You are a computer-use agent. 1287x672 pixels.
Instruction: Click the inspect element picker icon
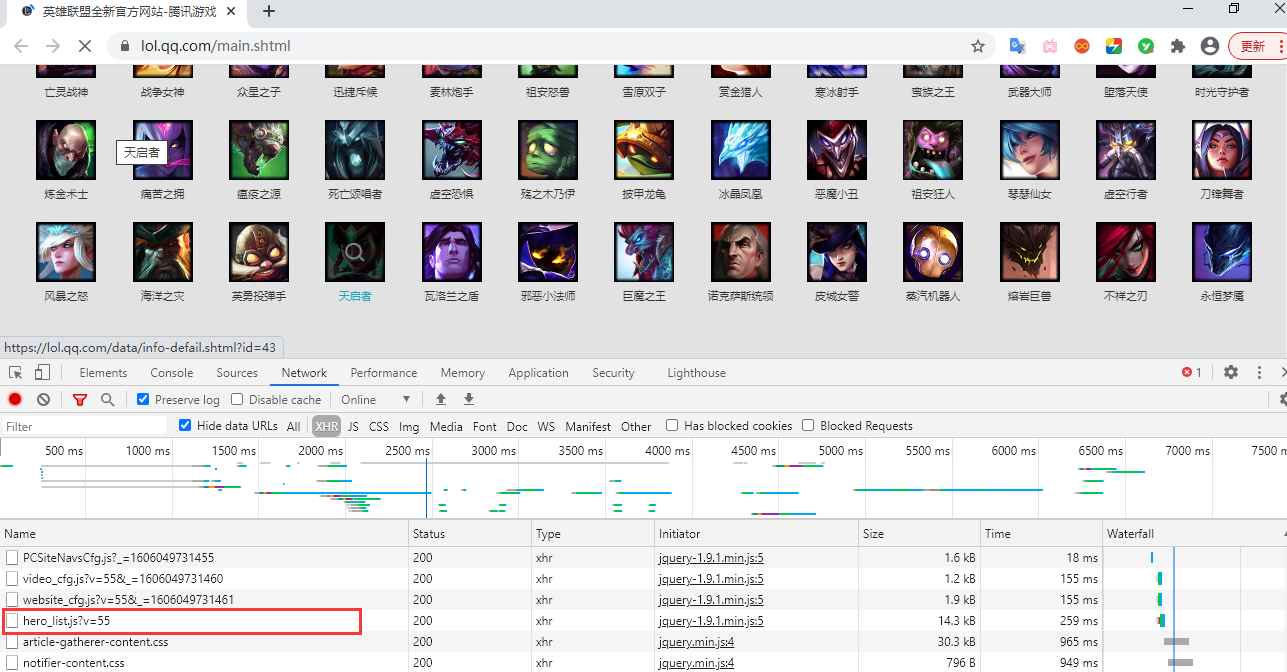click(x=15, y=373)
